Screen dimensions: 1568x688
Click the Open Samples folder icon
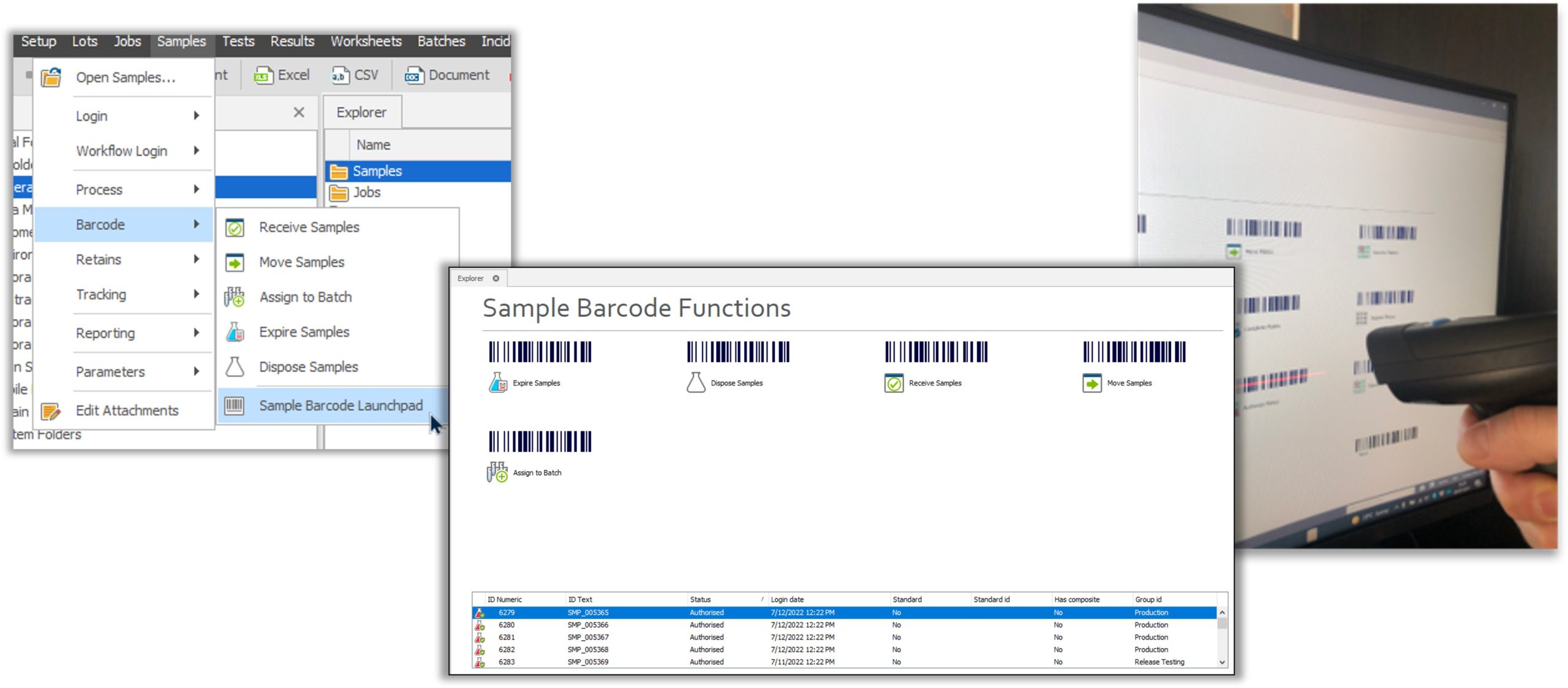coord(51,77)
